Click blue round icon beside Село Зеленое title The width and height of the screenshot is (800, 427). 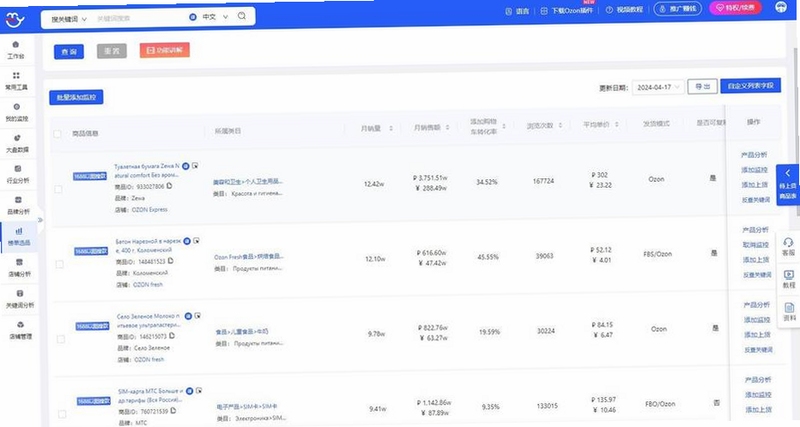click(188, 316)
